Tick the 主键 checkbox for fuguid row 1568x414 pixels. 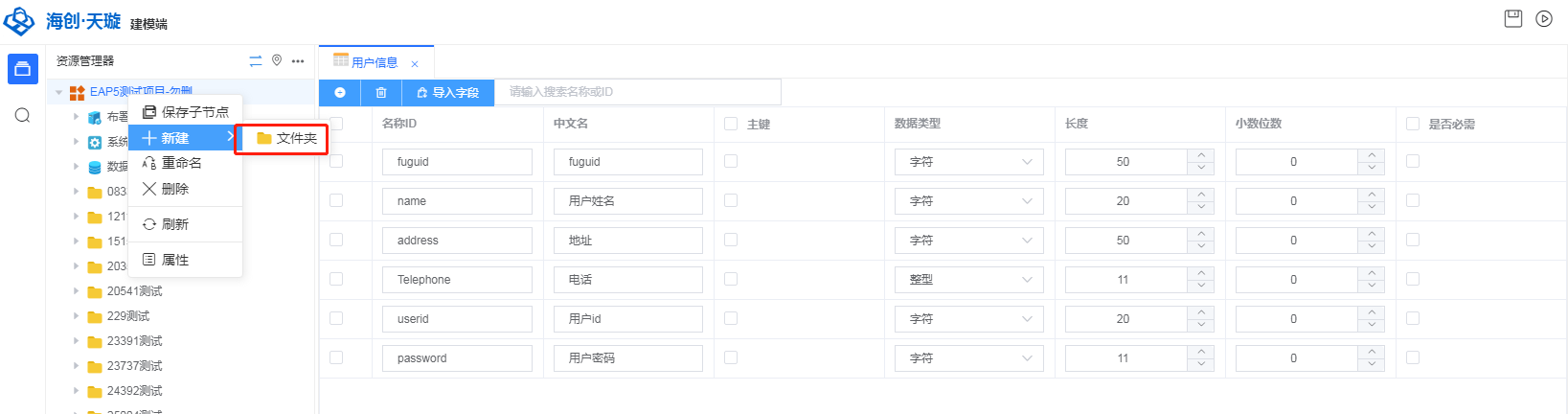tap(731, 162)
